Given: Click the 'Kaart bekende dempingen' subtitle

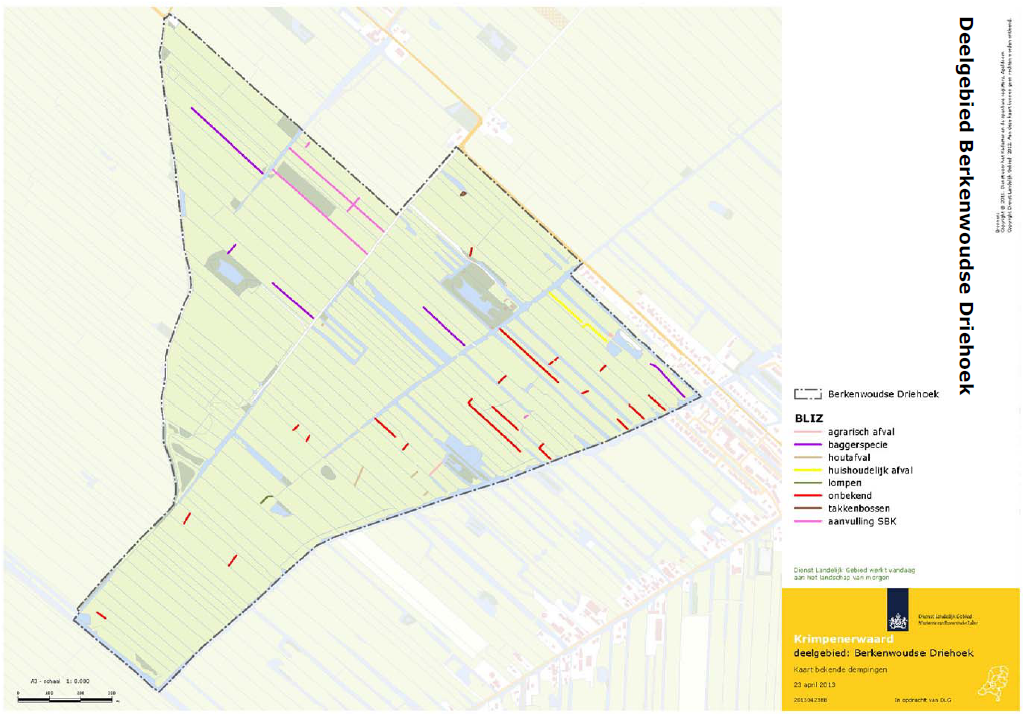Looking at the screenshot, I should click(x=840, y=670).
